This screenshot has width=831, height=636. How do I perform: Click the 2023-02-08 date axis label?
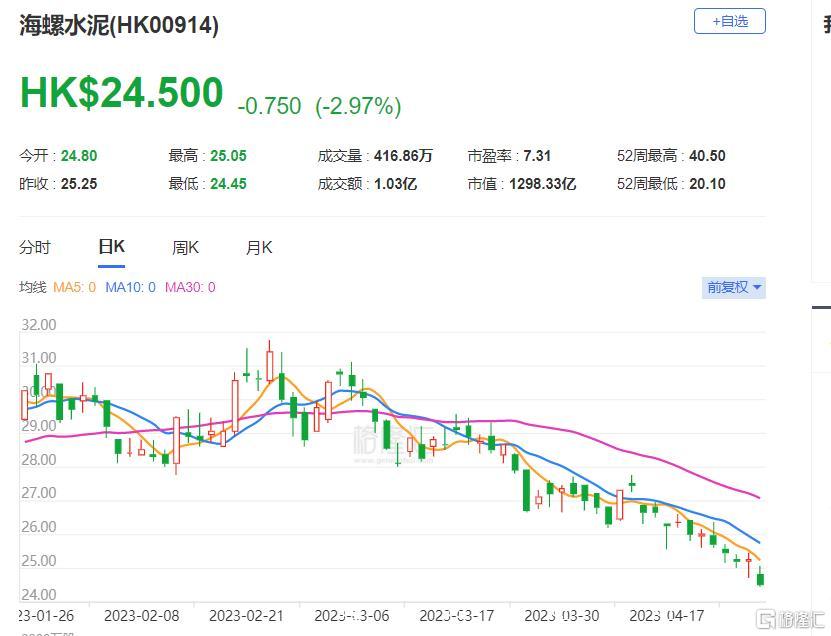142,616
